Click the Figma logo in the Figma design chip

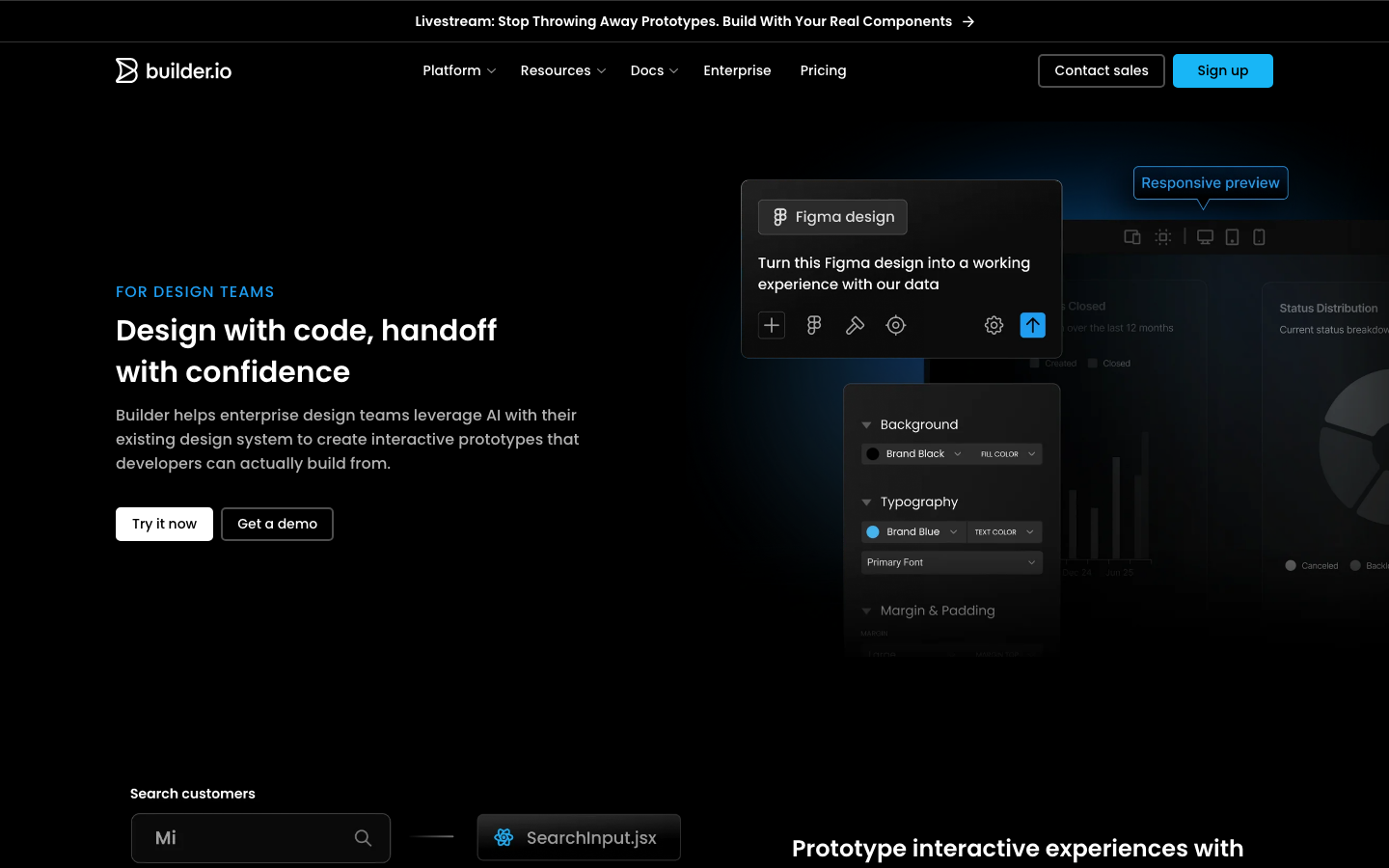click(780, 217)
